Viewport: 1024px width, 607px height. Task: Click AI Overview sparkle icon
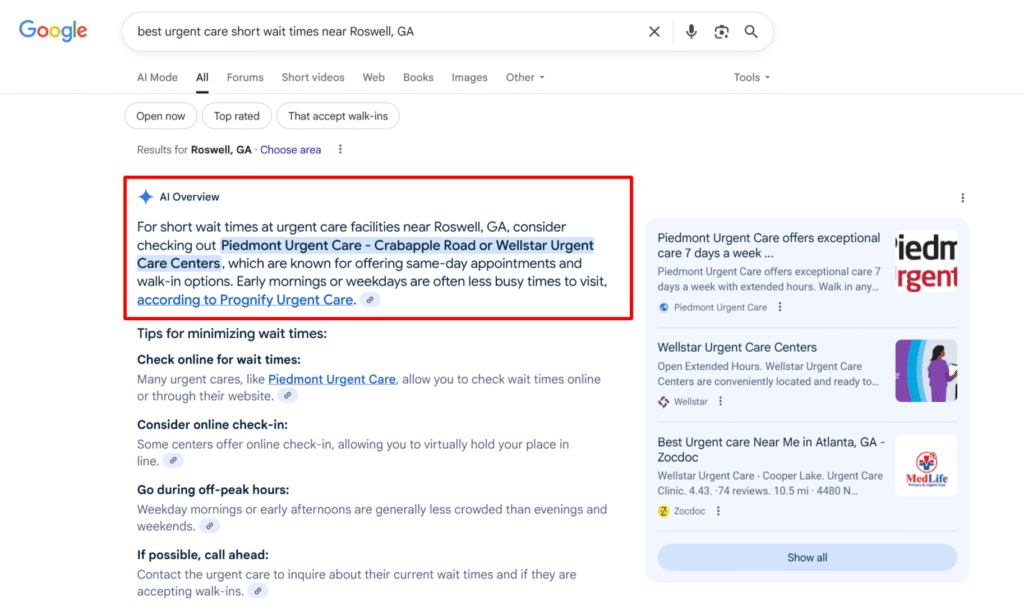(x=145, y=197)
